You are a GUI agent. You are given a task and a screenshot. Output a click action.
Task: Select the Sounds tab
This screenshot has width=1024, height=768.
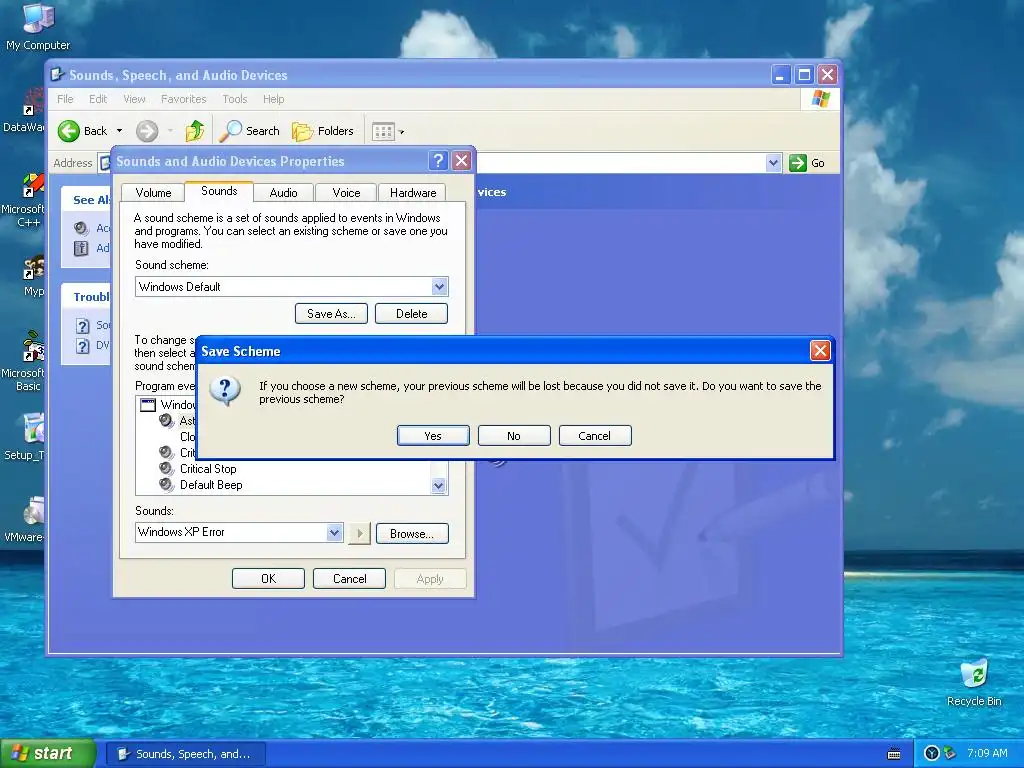(x=219, y=191)
